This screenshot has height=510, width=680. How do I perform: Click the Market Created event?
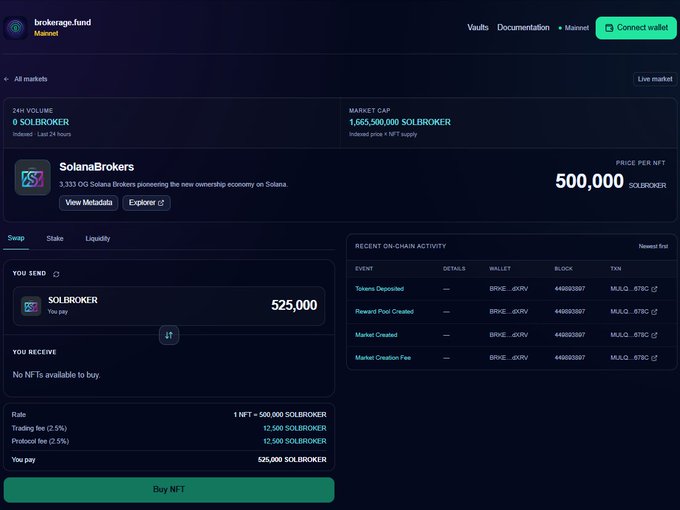[x=376, y=335]
